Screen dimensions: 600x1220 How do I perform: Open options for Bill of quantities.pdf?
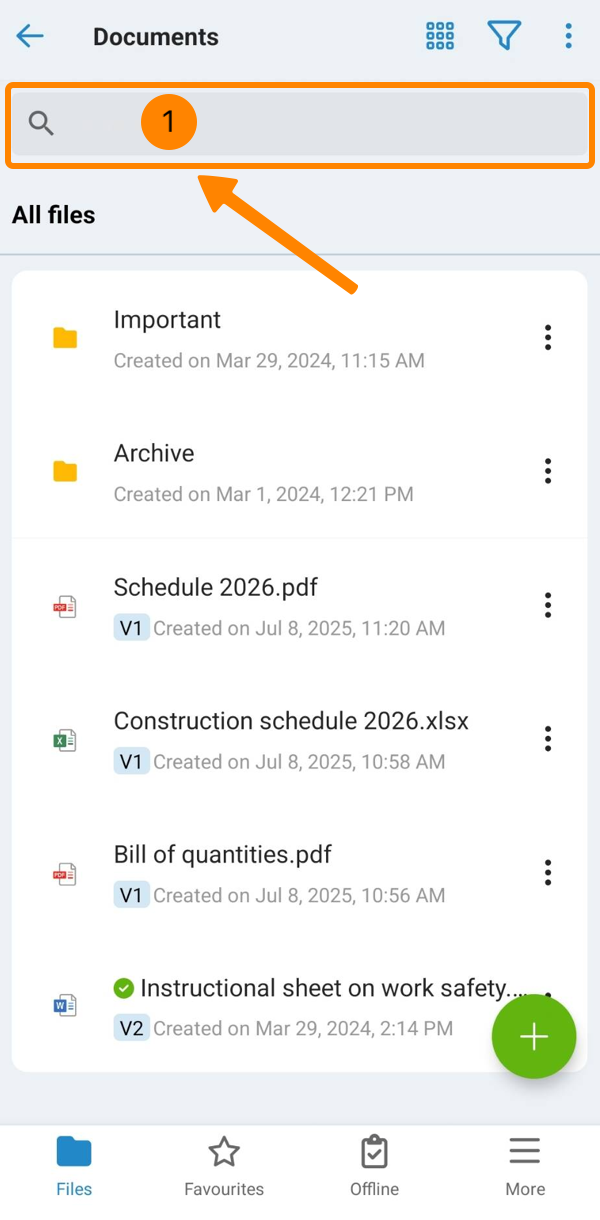click(547, 872)
